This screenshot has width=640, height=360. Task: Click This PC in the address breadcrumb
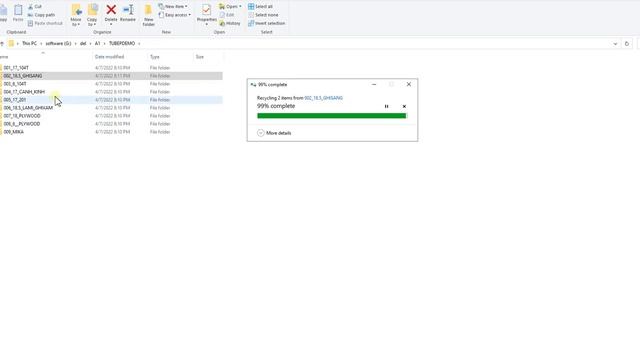(x=29, y=43)
